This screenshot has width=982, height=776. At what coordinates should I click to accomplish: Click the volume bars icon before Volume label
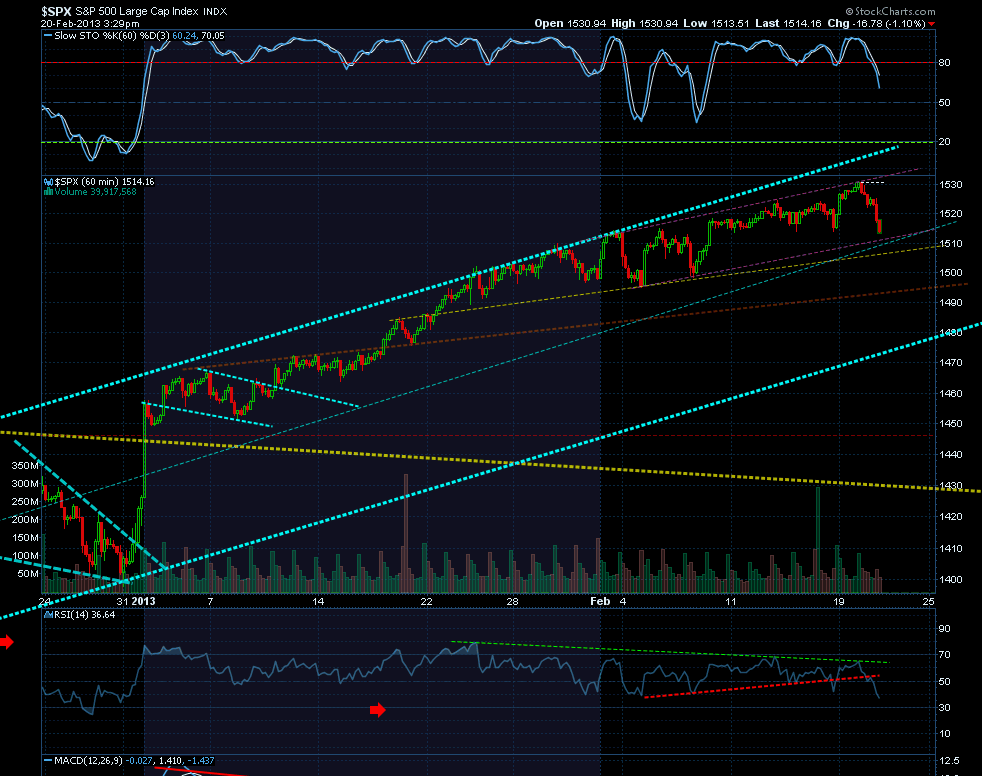tap(48, 192)
